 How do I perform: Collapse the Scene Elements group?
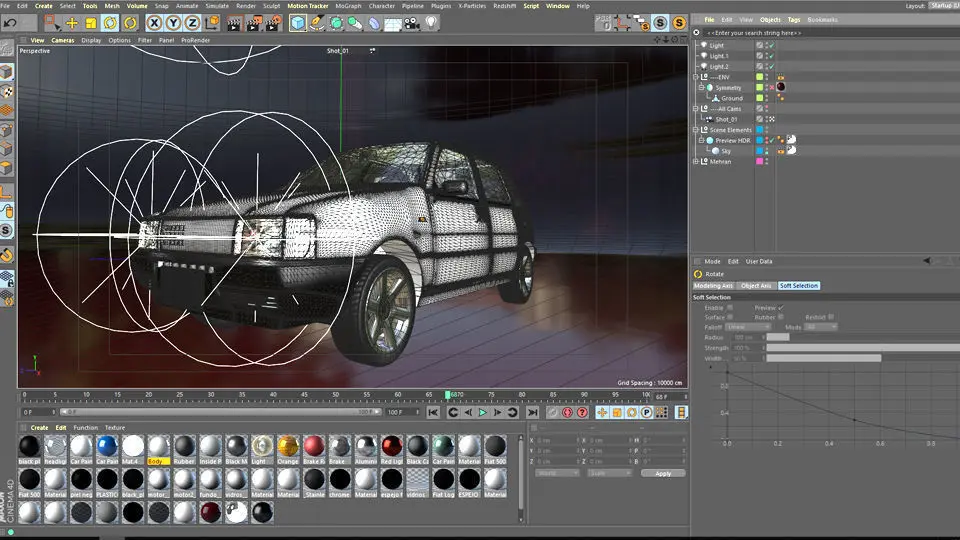pyautogui.click(x=697, y=130)
